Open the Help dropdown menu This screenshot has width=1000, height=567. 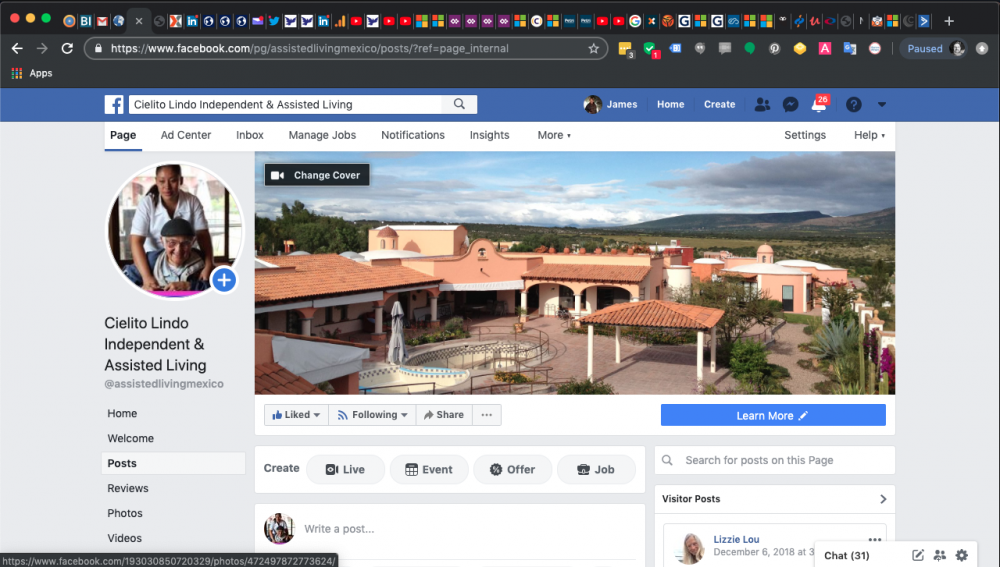pyautogui.click(x=868, y=135)
